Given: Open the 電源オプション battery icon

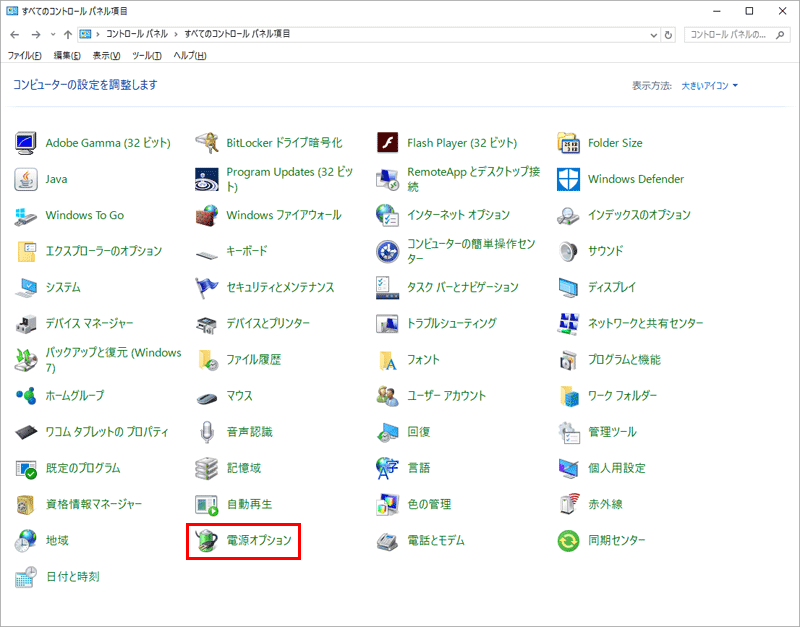Looking at the screenshot, I should (207, 541).
